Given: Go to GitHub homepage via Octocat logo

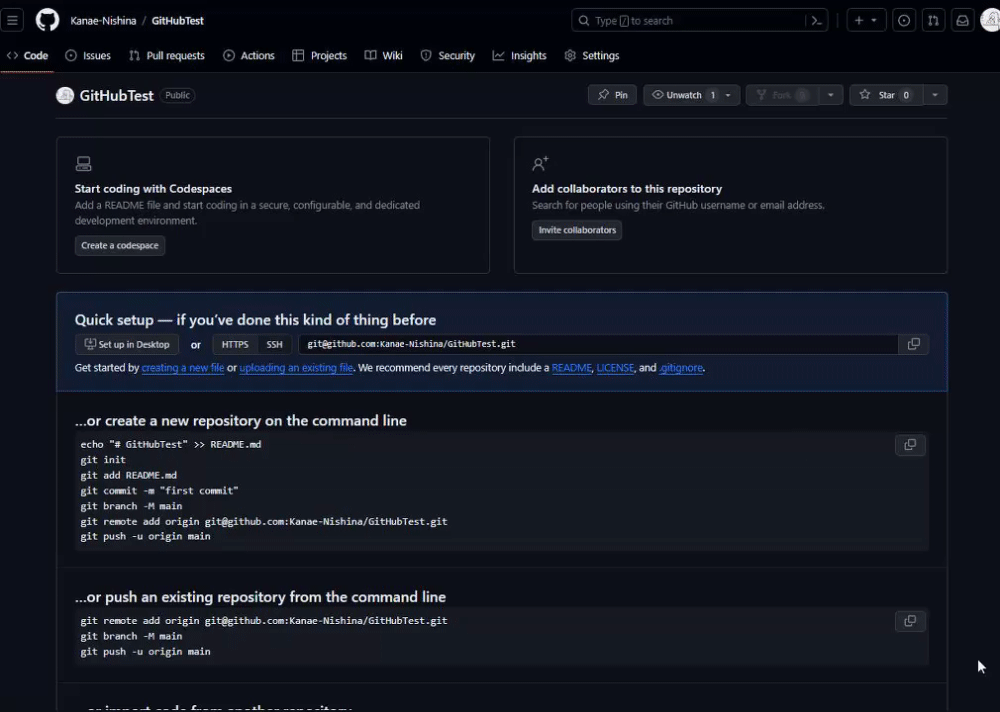Looking at the screenshot, I should (x=47, y=20).
